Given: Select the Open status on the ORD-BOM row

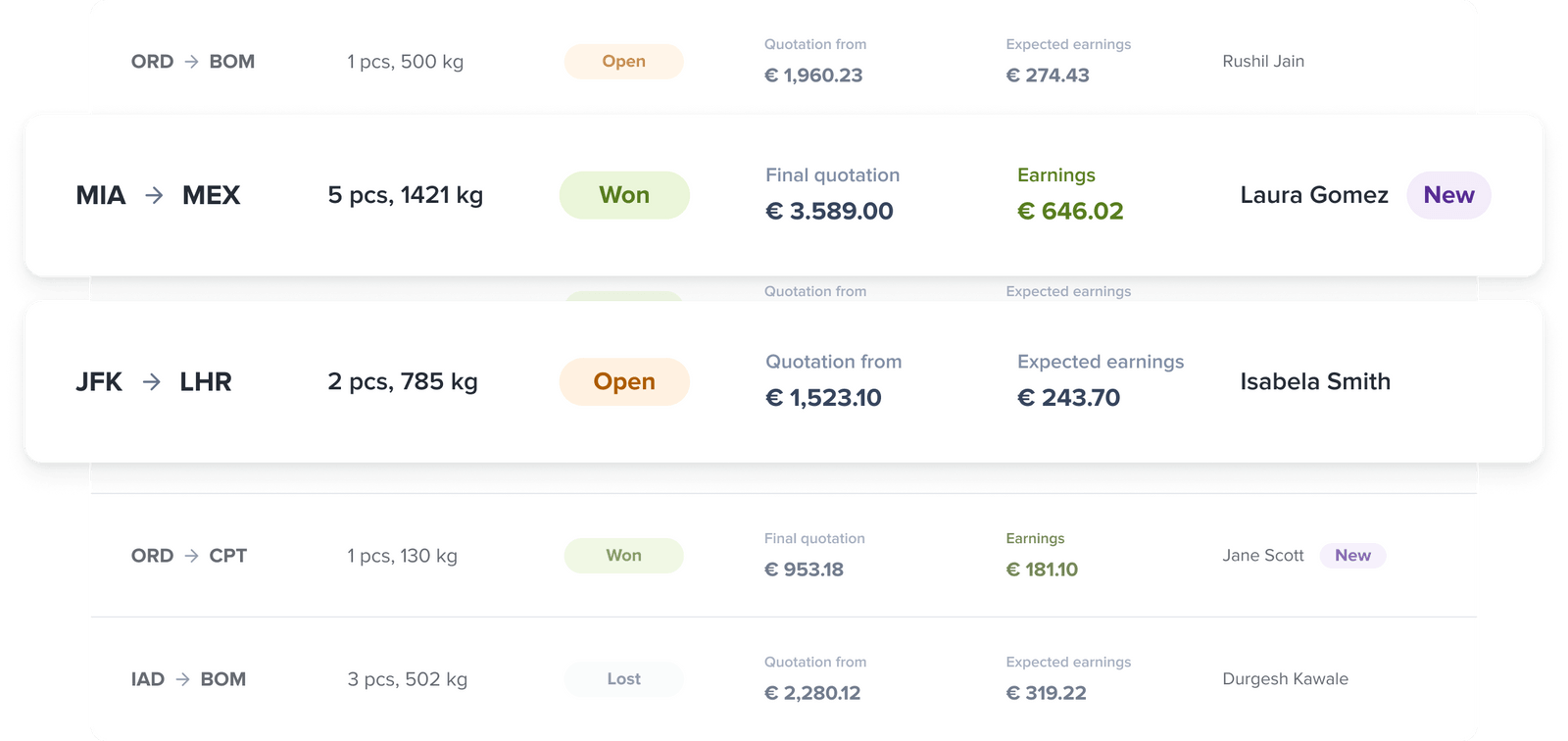Looking at the screenshot, I should [x=624, y=61].
